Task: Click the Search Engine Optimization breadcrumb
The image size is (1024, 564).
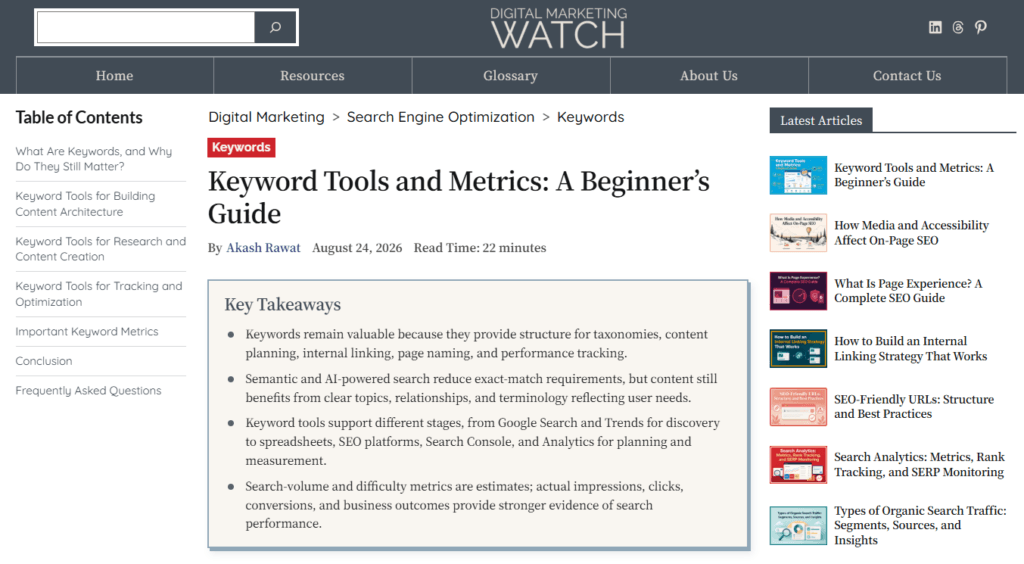Action: (440, 117)
